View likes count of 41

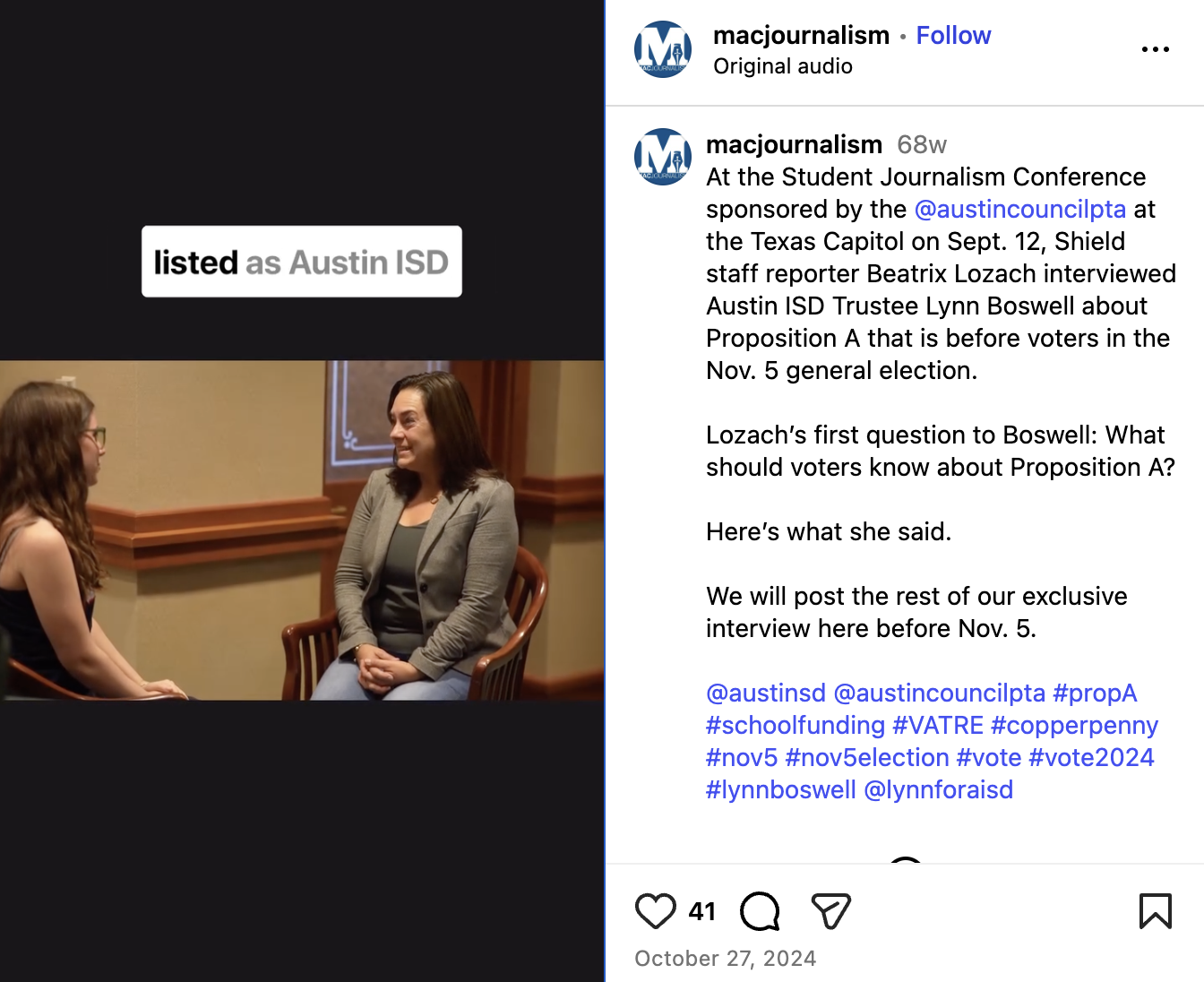coord(702,911)
